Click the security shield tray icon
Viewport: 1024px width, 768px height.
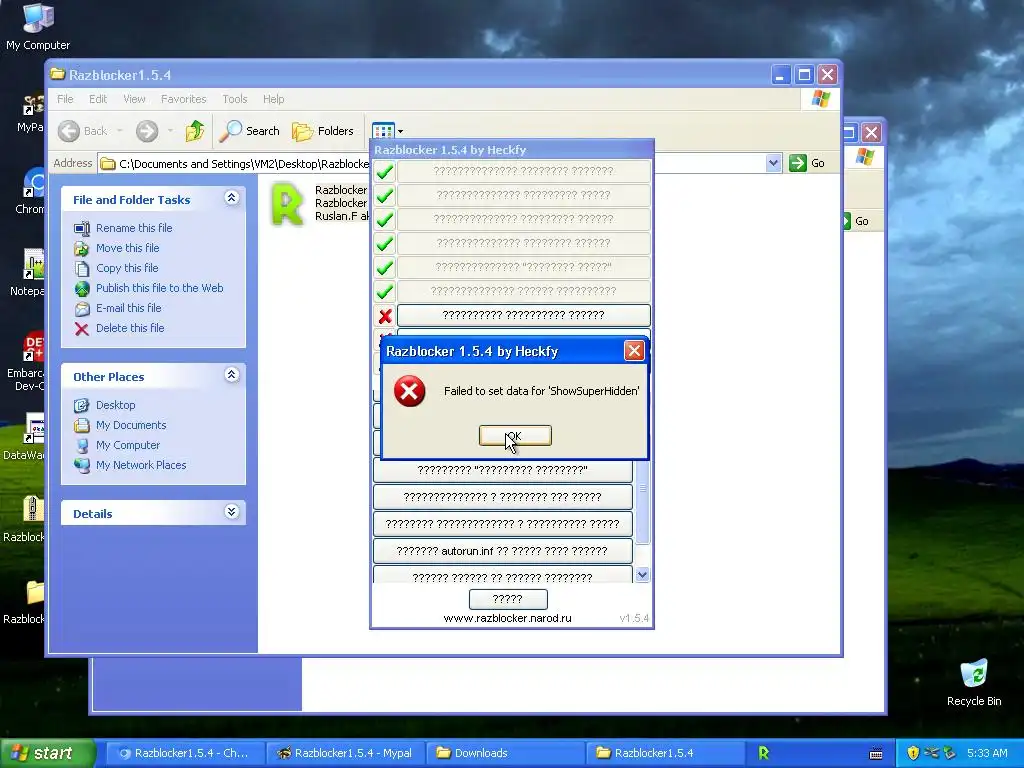[x=912, y=753]
